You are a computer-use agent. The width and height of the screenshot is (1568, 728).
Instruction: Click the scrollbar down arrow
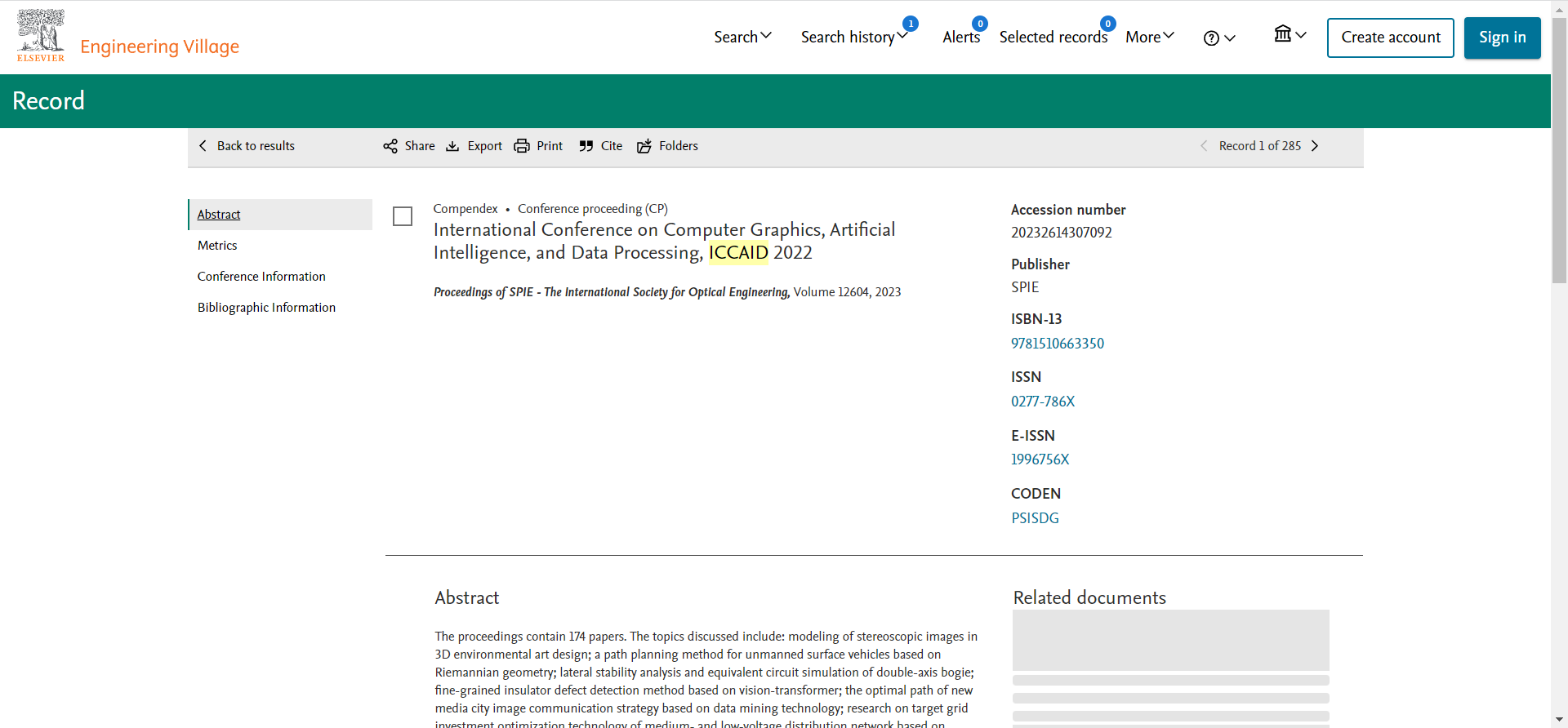coord(1560,720)
